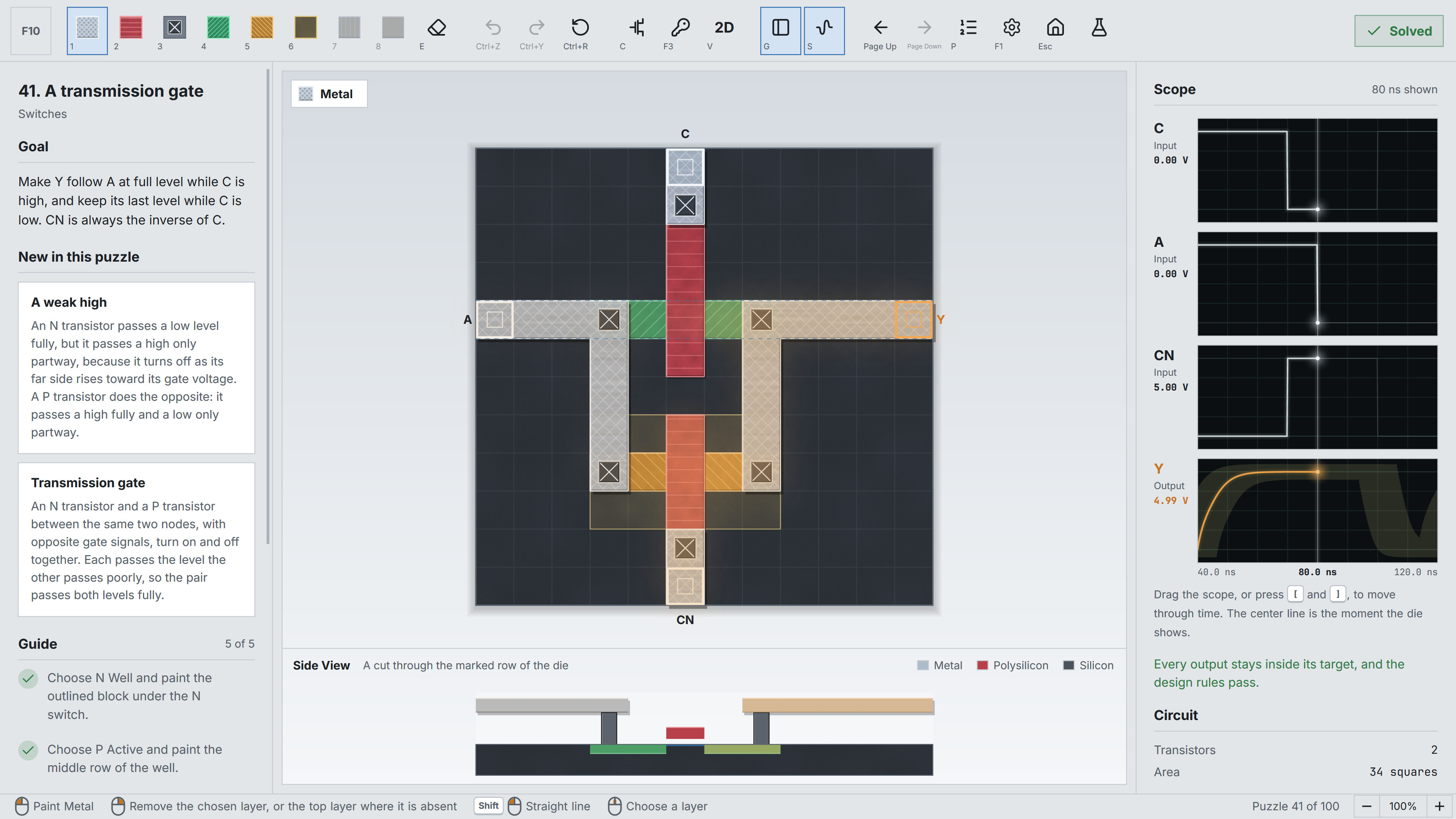This screenshot has height=819, width=1456.
Task: Click the Y output waveform in Scope
Action: (x=1317, y=510)
